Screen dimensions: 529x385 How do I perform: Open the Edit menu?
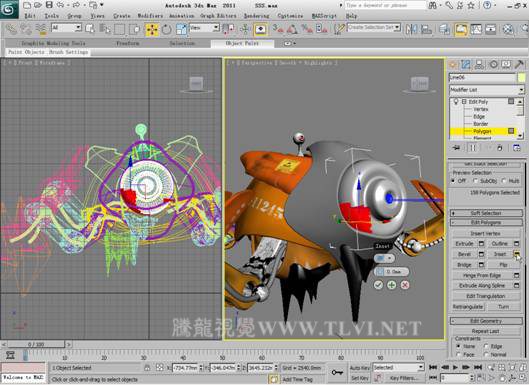[x=30, y=16]
